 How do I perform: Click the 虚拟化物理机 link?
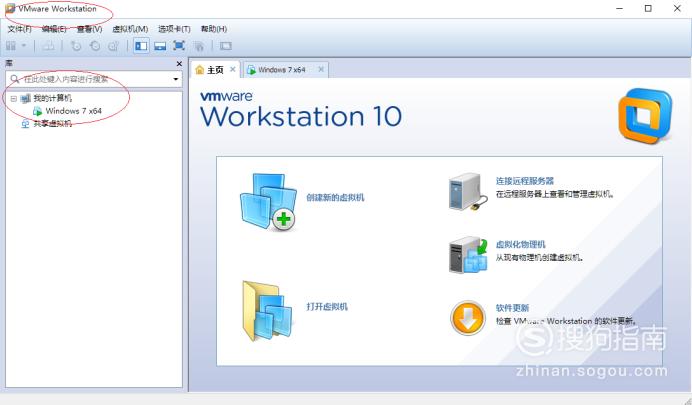[520, 244]
